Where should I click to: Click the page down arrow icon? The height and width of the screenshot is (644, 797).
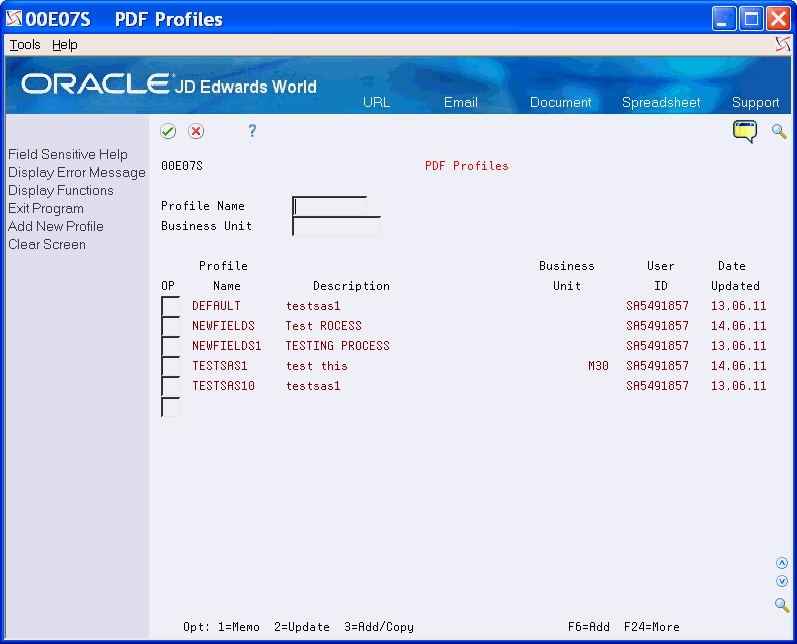(782, 581)
